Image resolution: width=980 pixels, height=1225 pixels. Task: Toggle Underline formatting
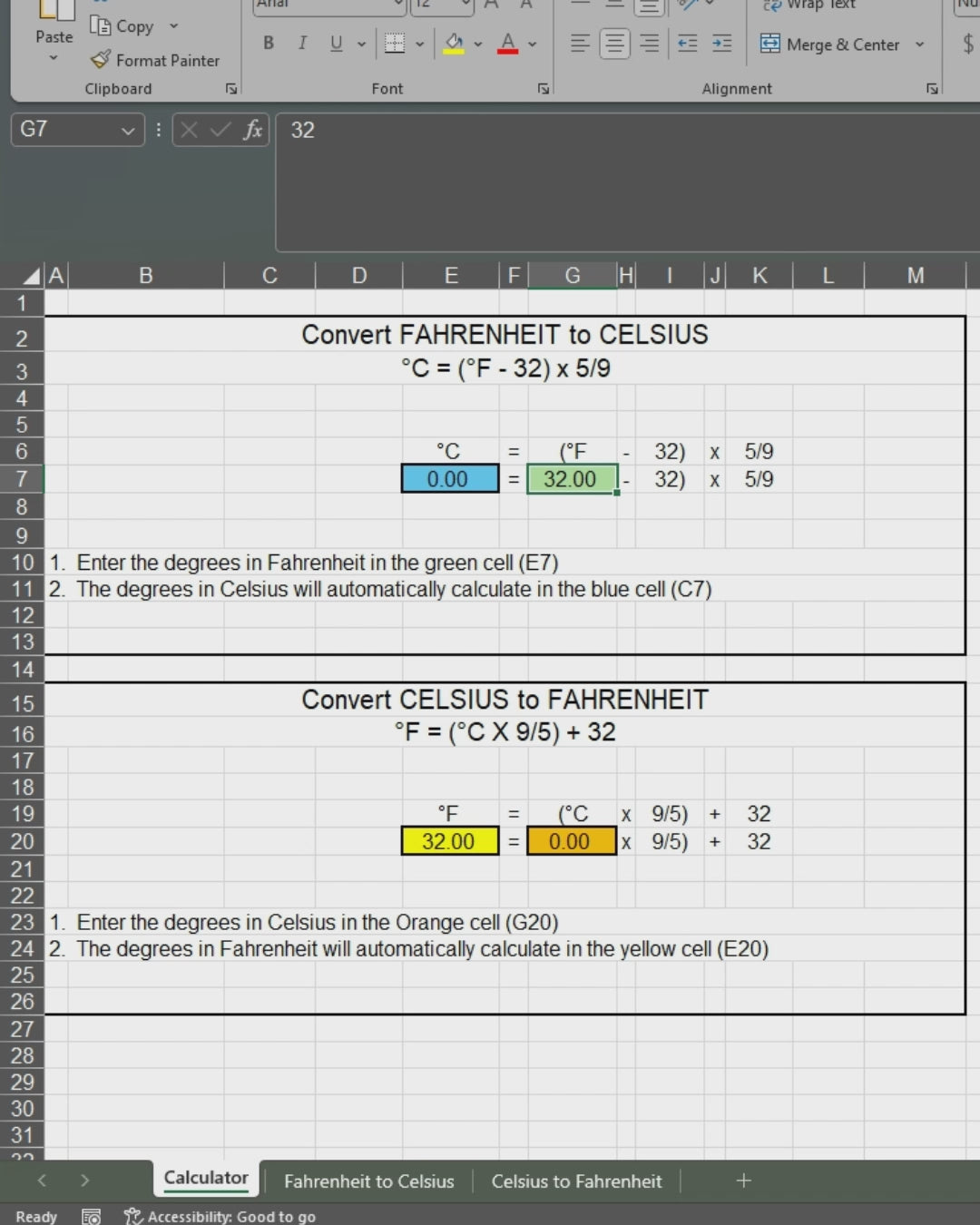point(337,44)
